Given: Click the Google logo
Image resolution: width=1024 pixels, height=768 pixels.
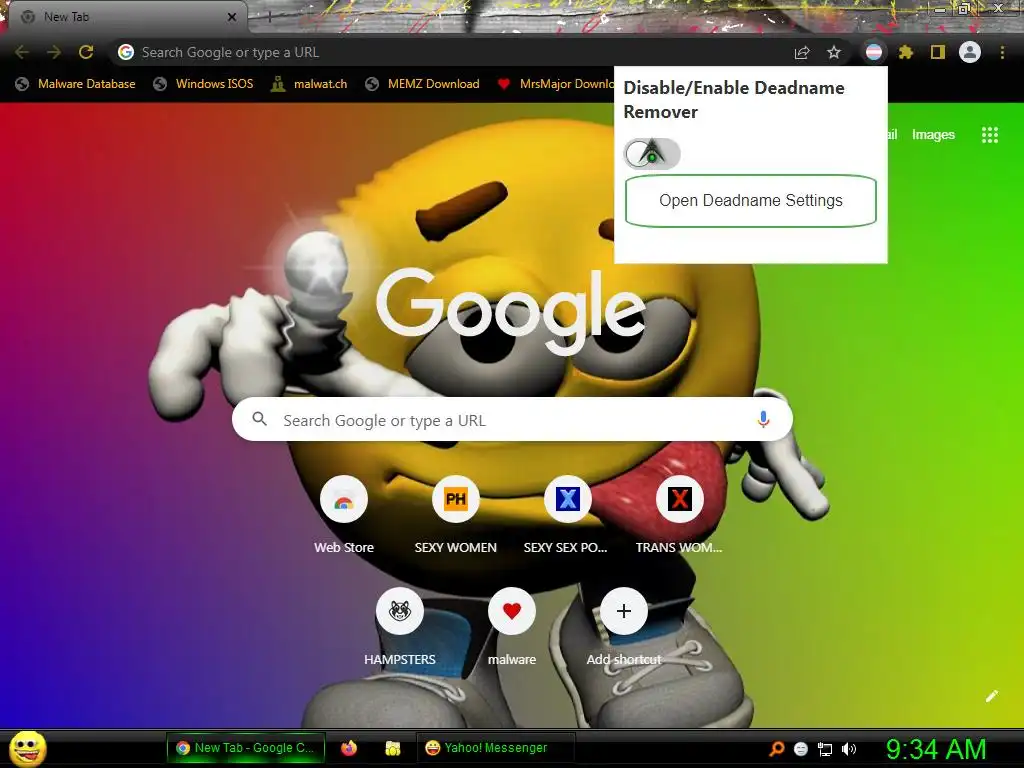Looking at the screenshot, I should pos(511,312).
